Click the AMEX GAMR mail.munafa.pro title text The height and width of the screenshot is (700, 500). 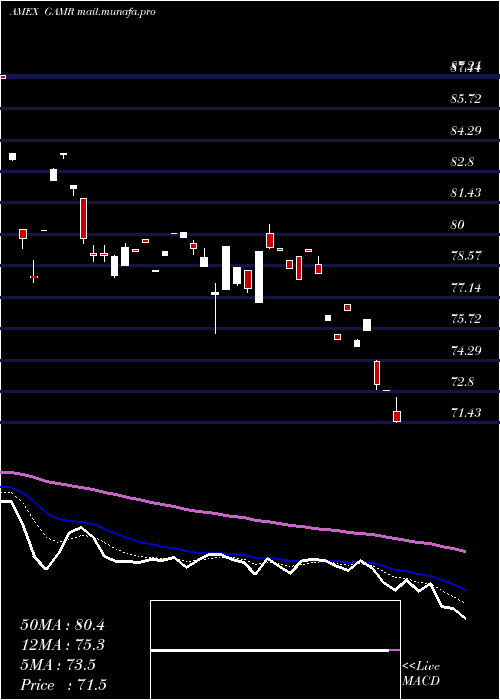pos(83,12)
